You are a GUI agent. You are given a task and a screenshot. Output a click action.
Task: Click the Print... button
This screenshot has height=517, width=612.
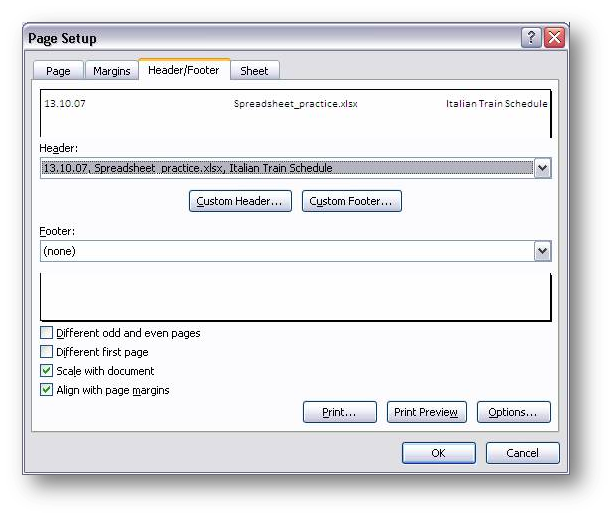click(x=339, y=412)
